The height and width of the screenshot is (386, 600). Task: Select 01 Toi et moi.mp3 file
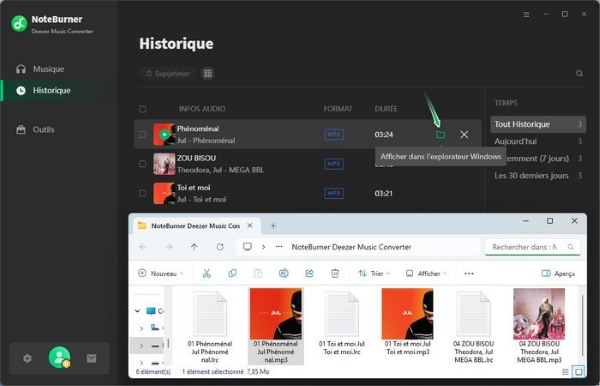[x=407, y=322]
